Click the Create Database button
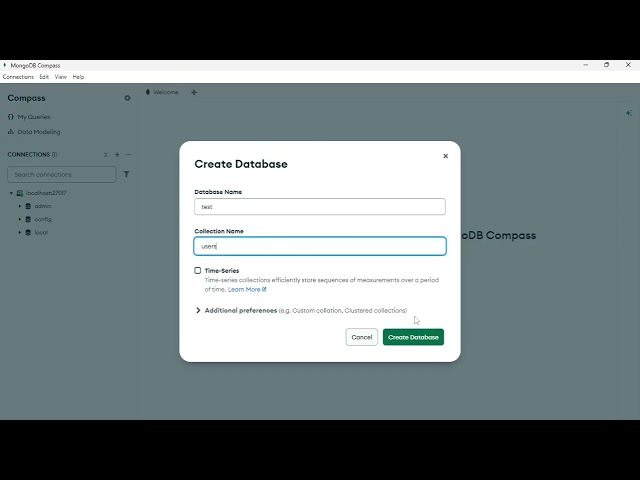 413,337
